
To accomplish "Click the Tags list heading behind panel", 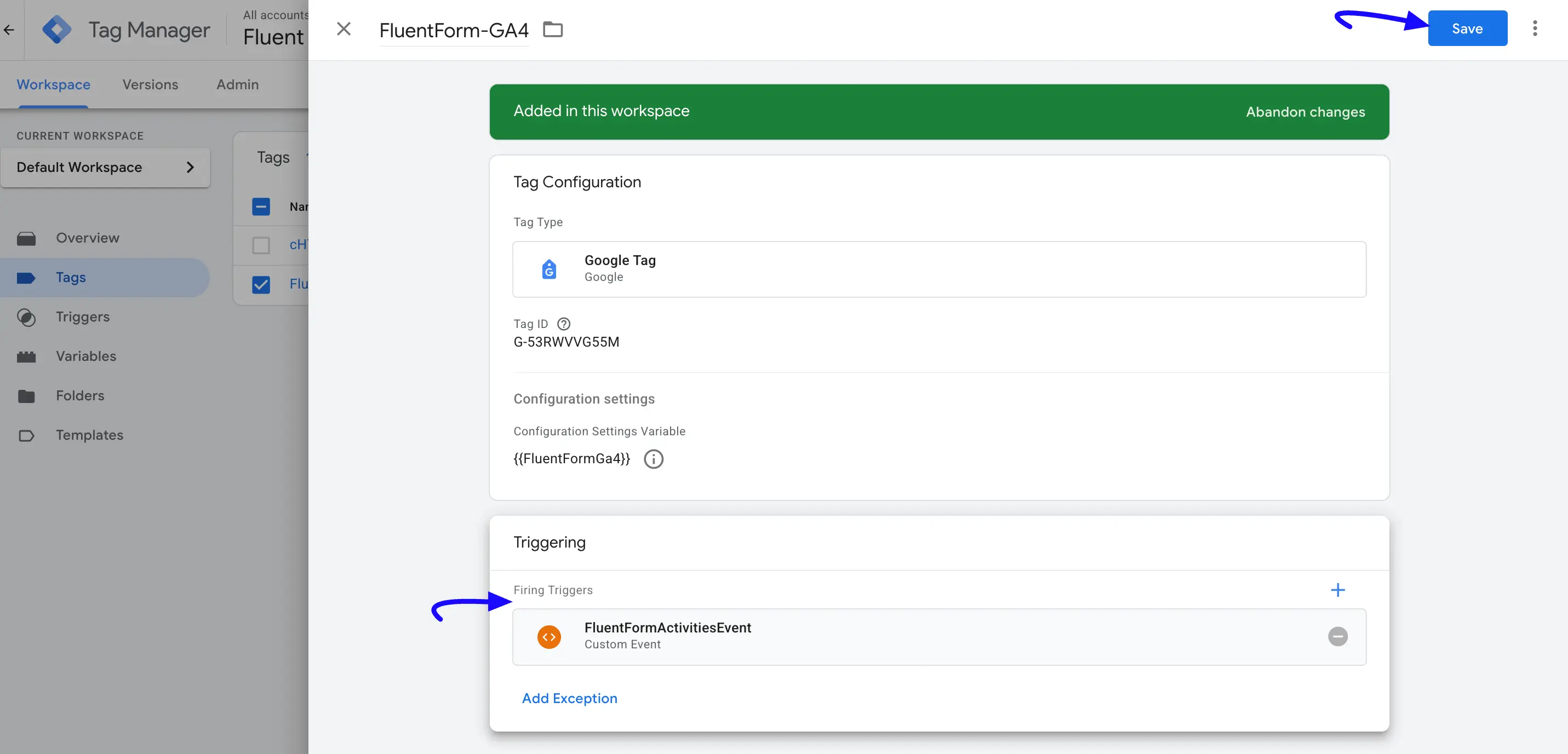I will [x=273, y=158].
